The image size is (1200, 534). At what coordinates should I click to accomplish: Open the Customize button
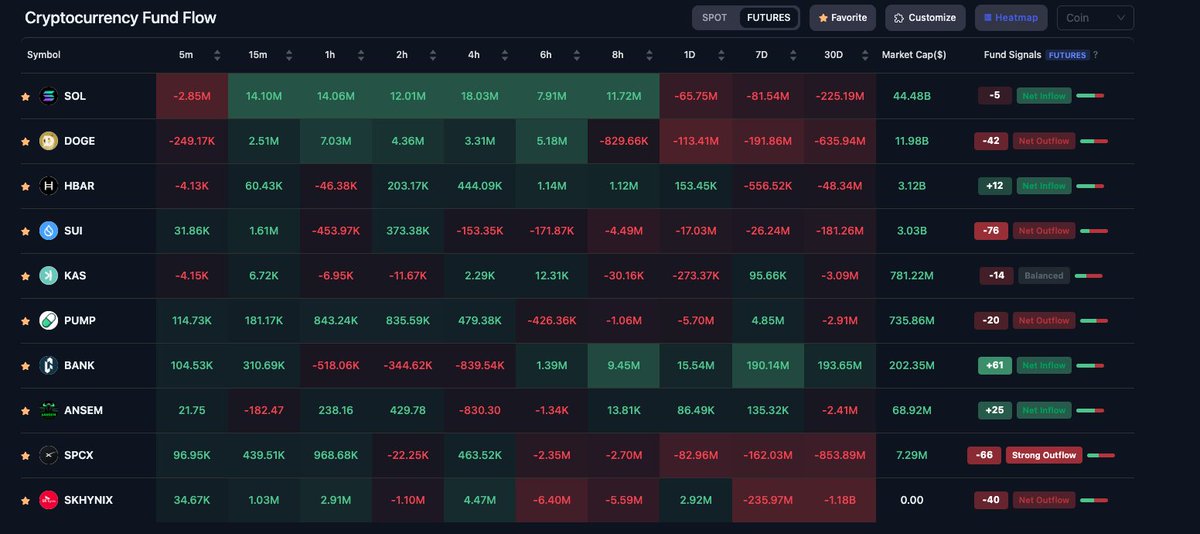click(925, 18)
